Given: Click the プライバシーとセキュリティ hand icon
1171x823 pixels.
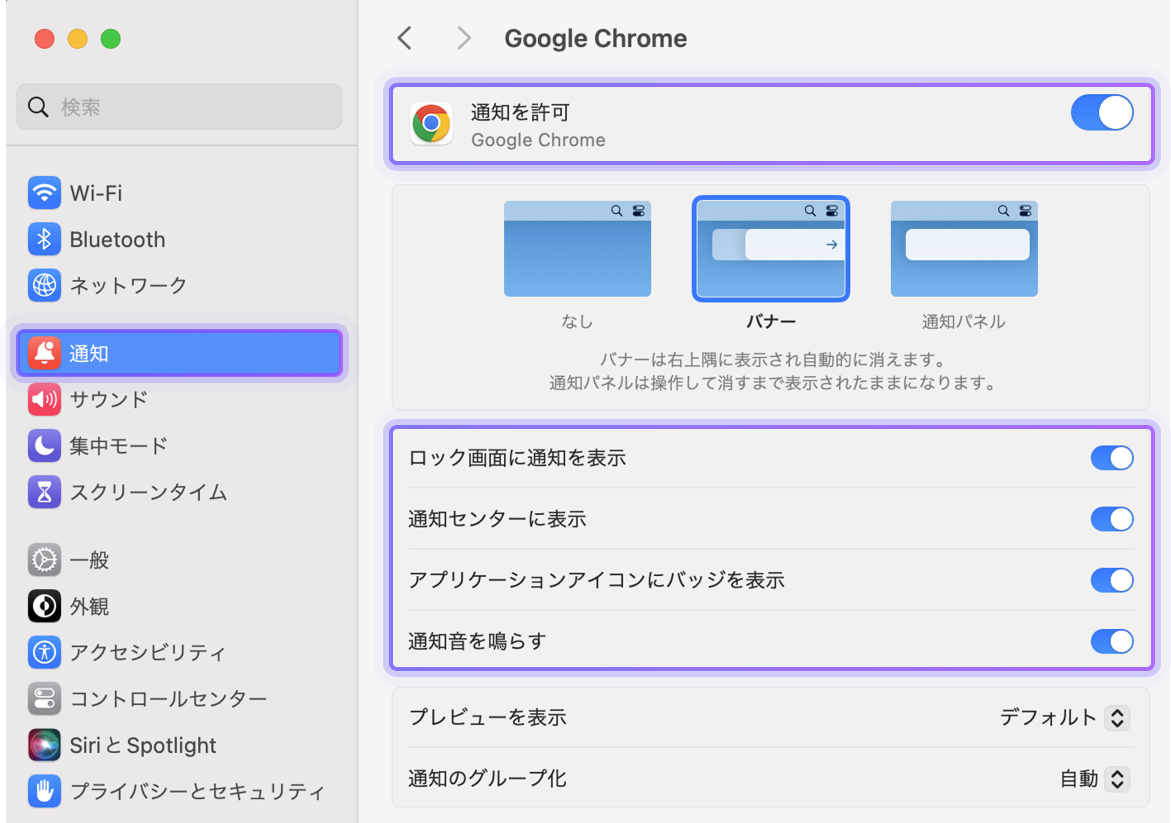Looking at the screenshot, I should pyautogui.click(x=44, y=791).
